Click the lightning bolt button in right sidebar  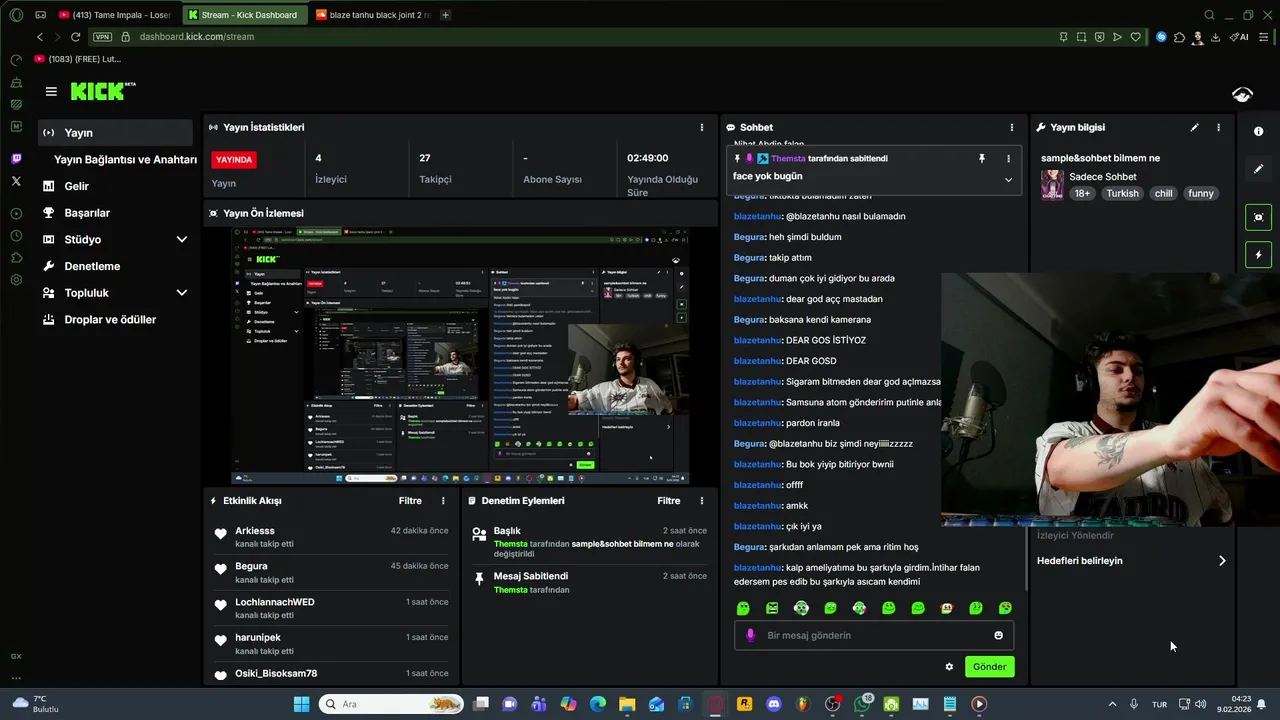[1258, 255]
